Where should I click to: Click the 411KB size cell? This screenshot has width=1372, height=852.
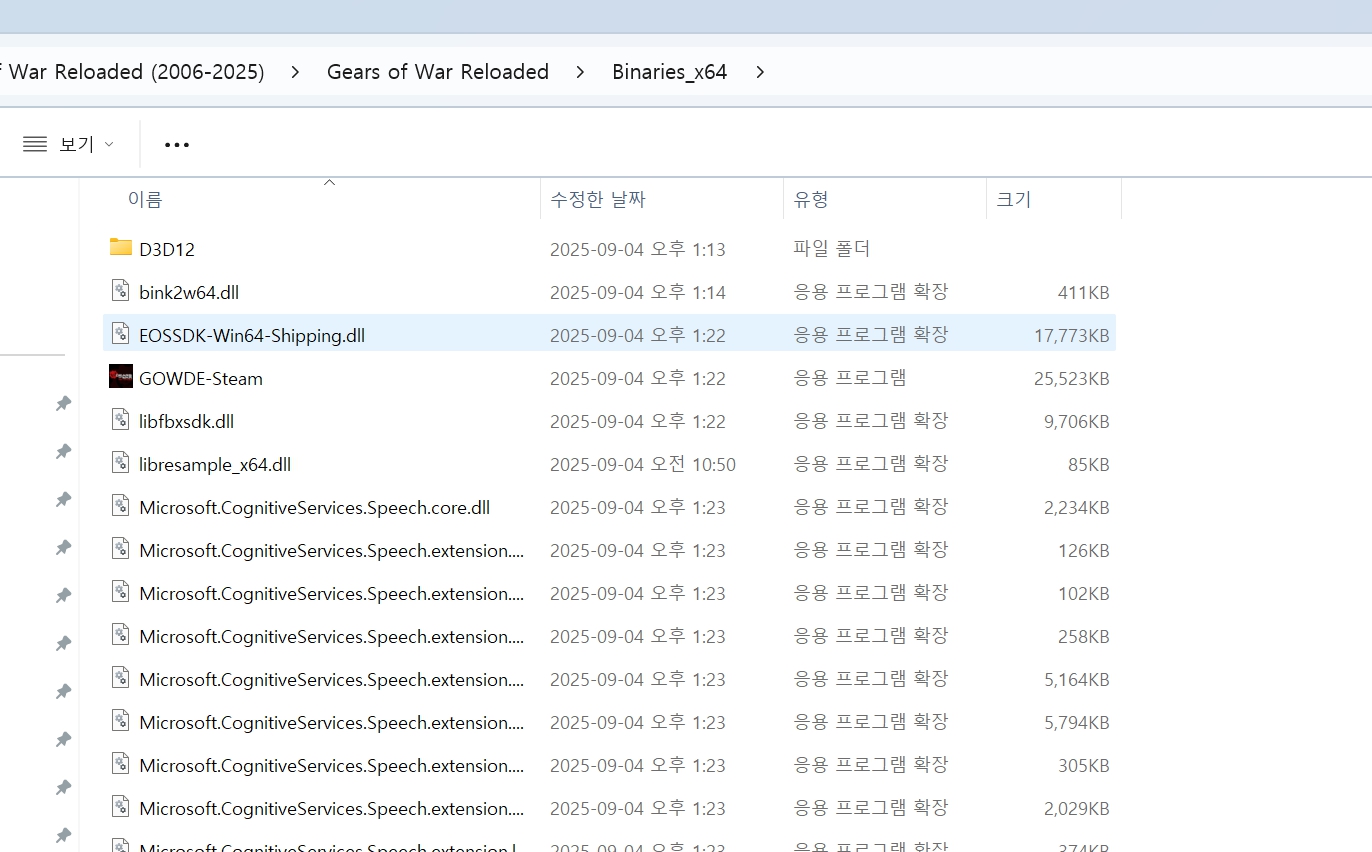click(1084, 292)
